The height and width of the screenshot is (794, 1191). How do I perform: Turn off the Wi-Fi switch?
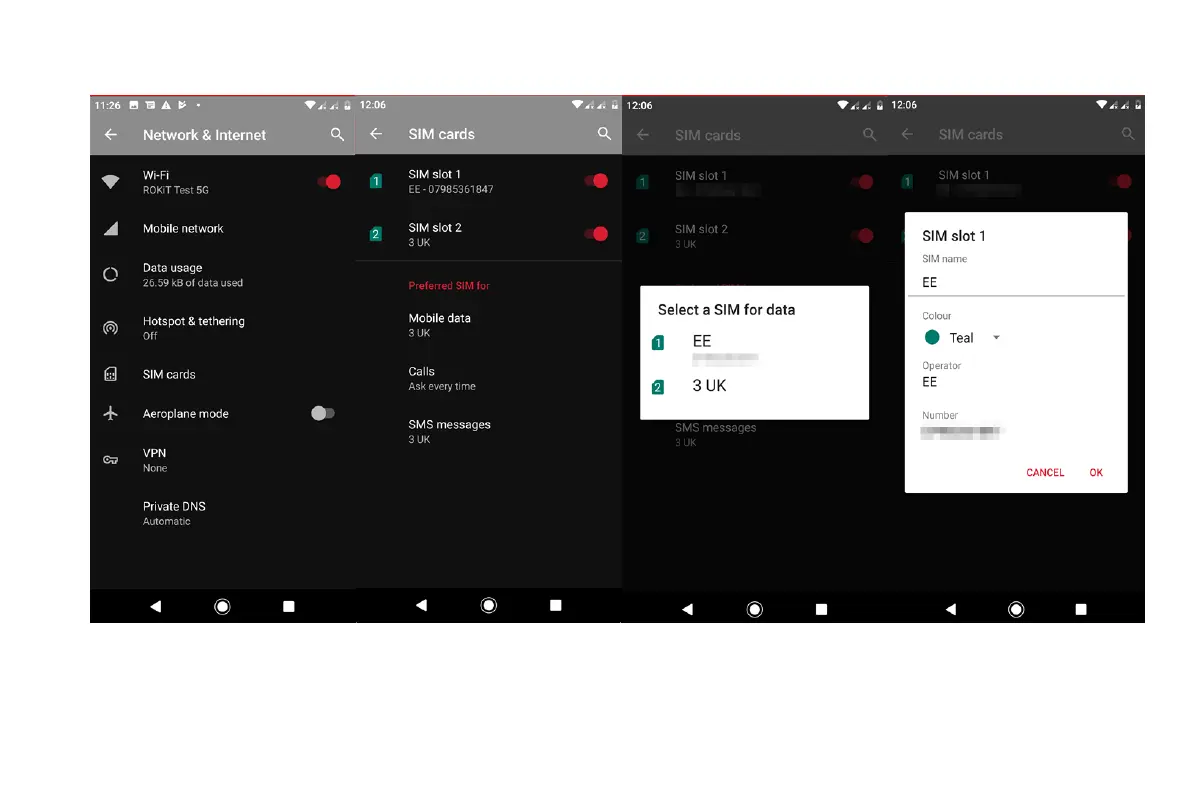(x=330, y=182)
